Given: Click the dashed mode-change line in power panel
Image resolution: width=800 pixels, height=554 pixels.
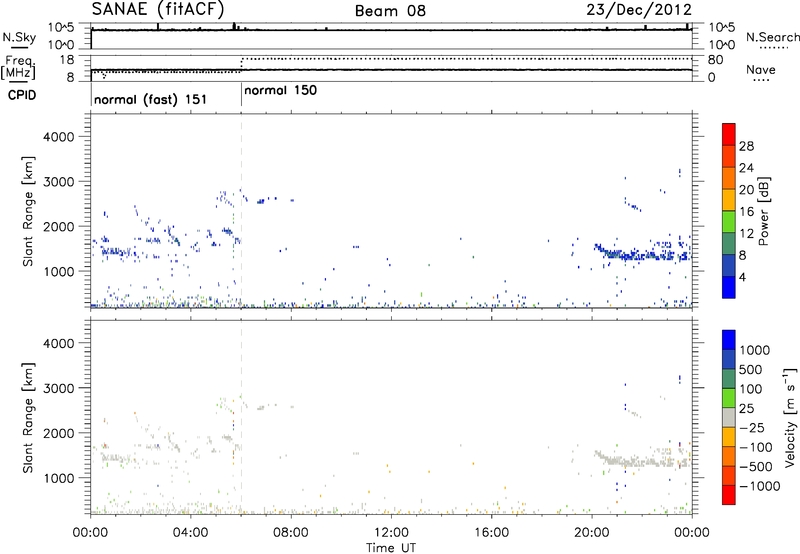Looking at the screenshot, I should 241,211.
